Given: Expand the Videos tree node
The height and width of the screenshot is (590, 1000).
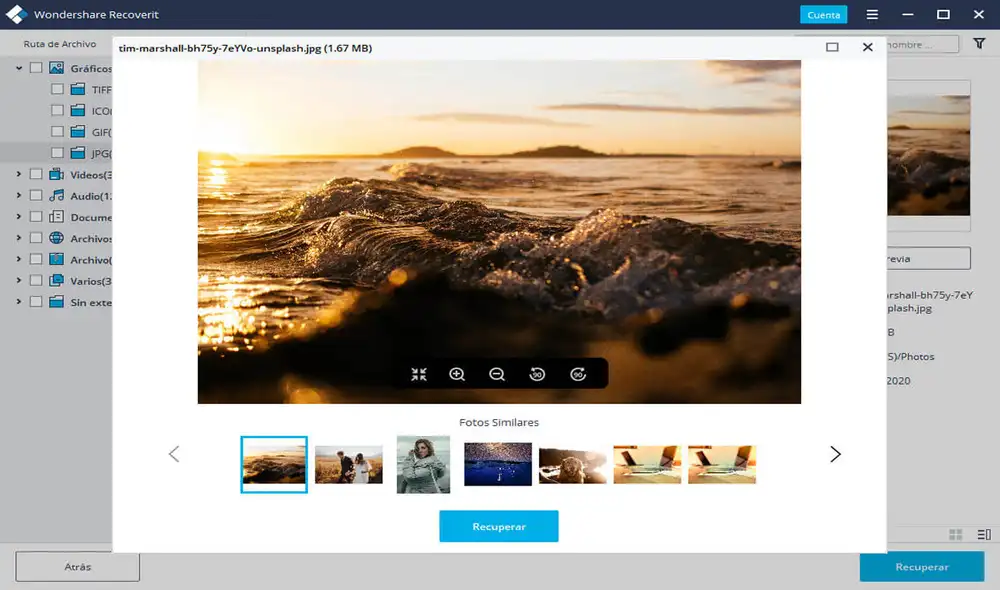Looking at the screenshot, I should [19, 175].
